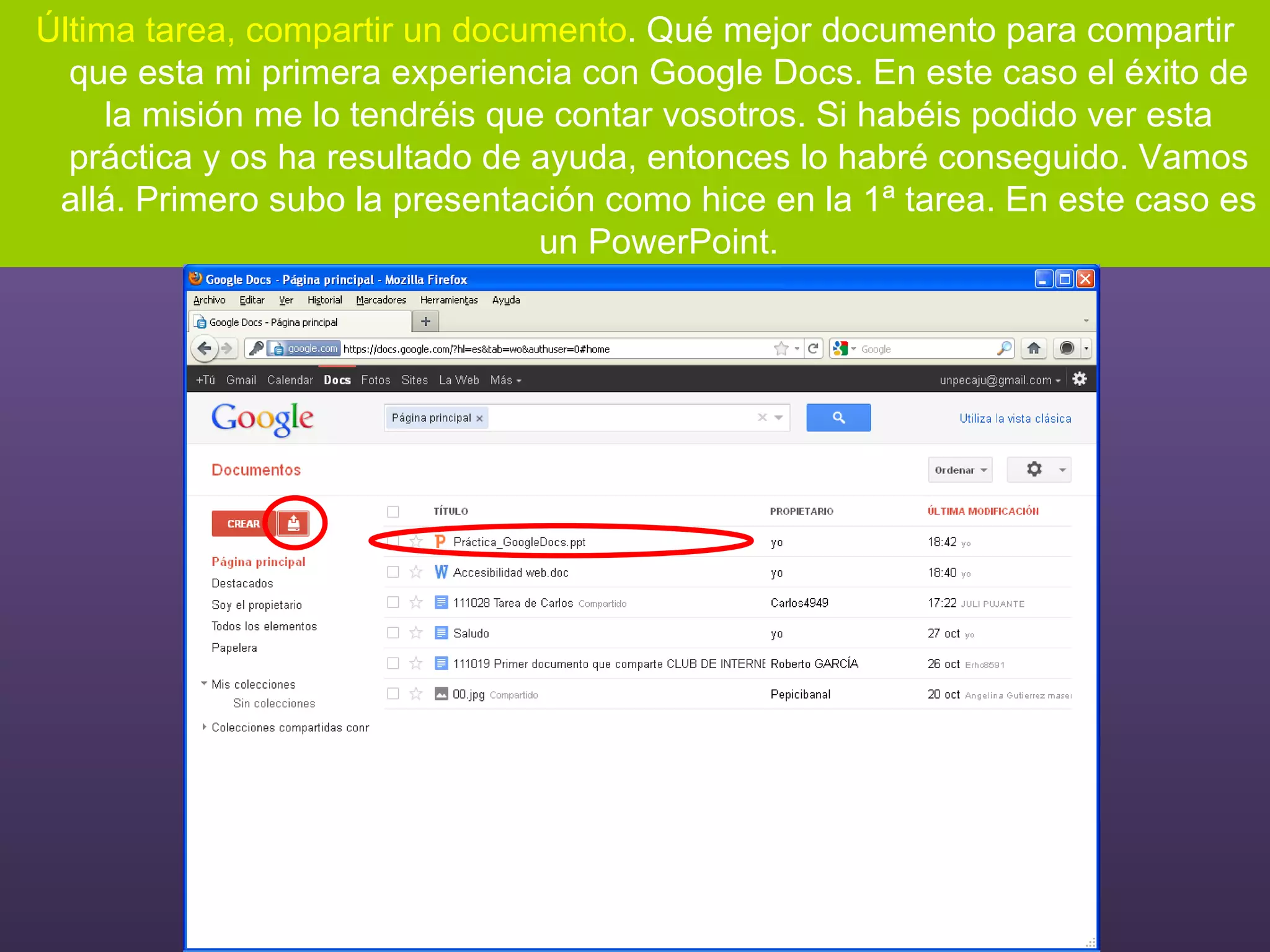1270x952 pixels.
Task: Open the gear options in black Google bar
Action: pos(1080,379)
